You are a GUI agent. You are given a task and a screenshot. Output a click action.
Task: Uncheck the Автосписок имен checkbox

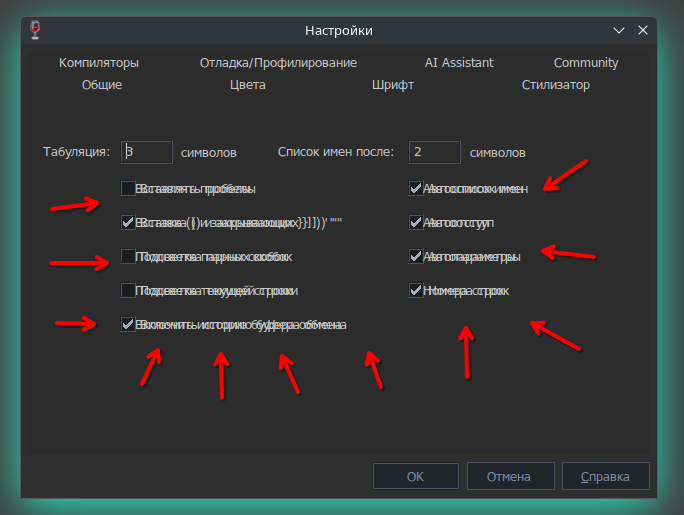(x=415, y=188)
